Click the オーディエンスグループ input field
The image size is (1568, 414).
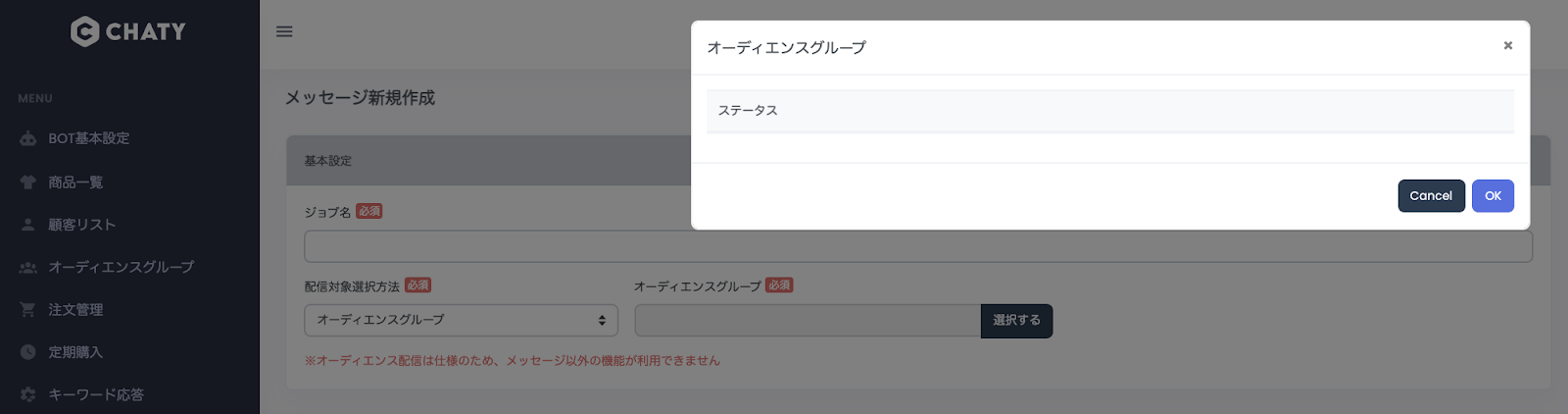click(x=808, y=321)
